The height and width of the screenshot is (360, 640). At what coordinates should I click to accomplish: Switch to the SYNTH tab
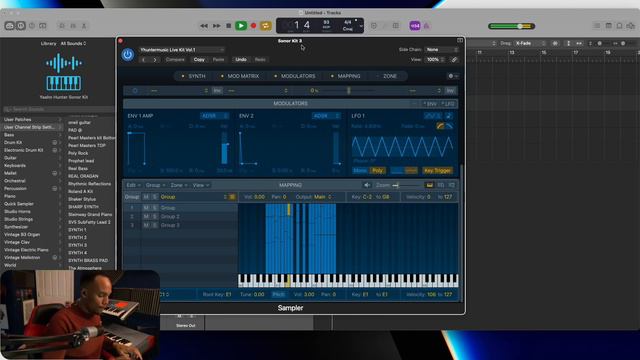(193, 76)
